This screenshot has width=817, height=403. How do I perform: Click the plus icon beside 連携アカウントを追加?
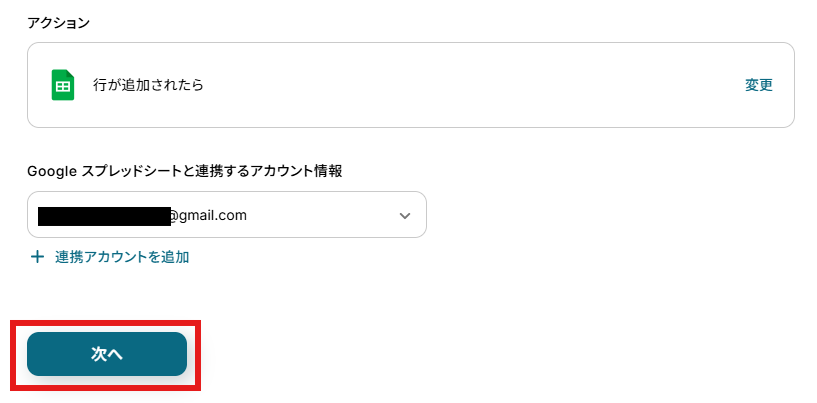pyautogui.click(x=38, y=257)
